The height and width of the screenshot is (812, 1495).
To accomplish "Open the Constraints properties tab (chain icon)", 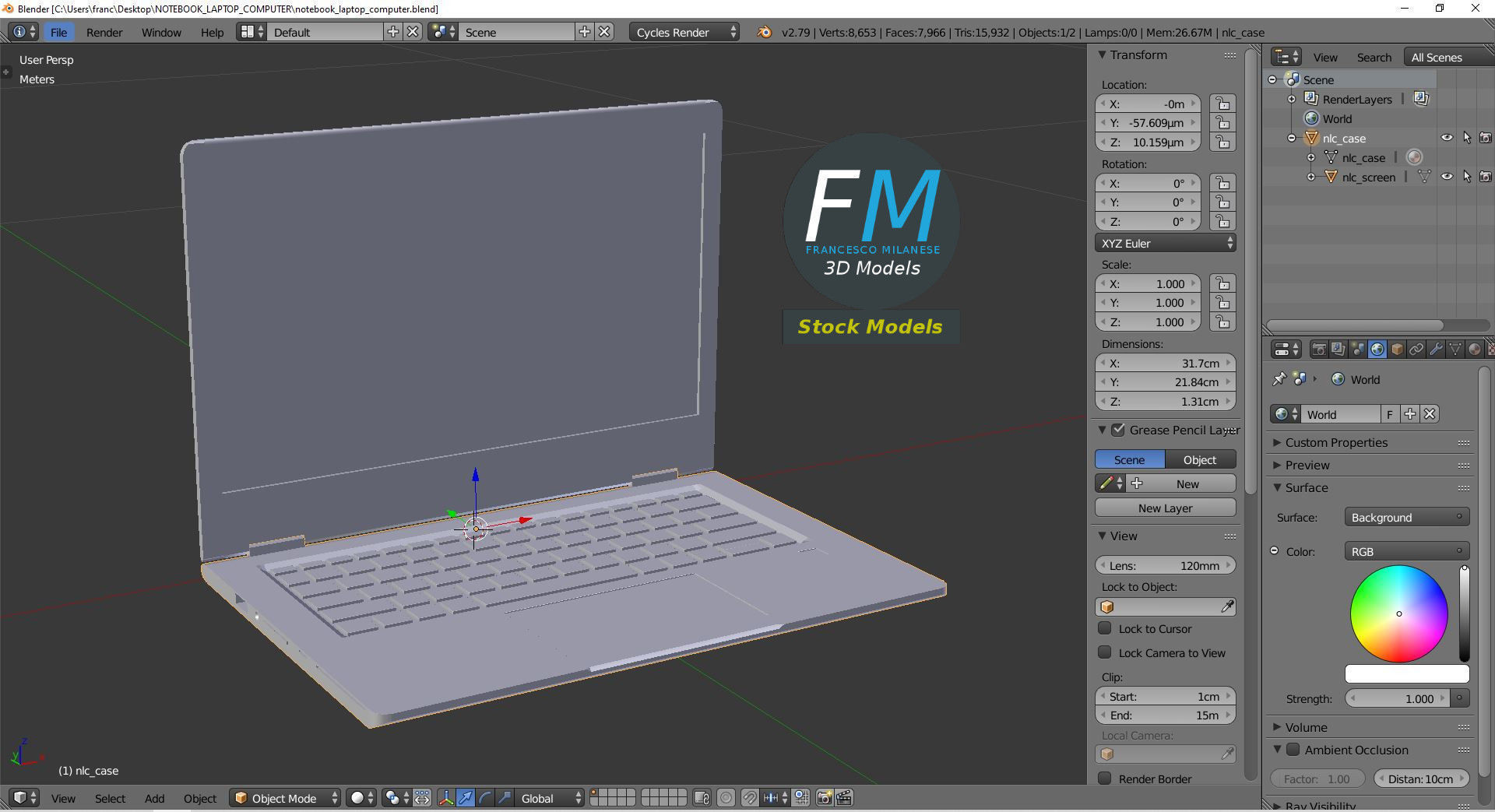I will point(1416,350).
